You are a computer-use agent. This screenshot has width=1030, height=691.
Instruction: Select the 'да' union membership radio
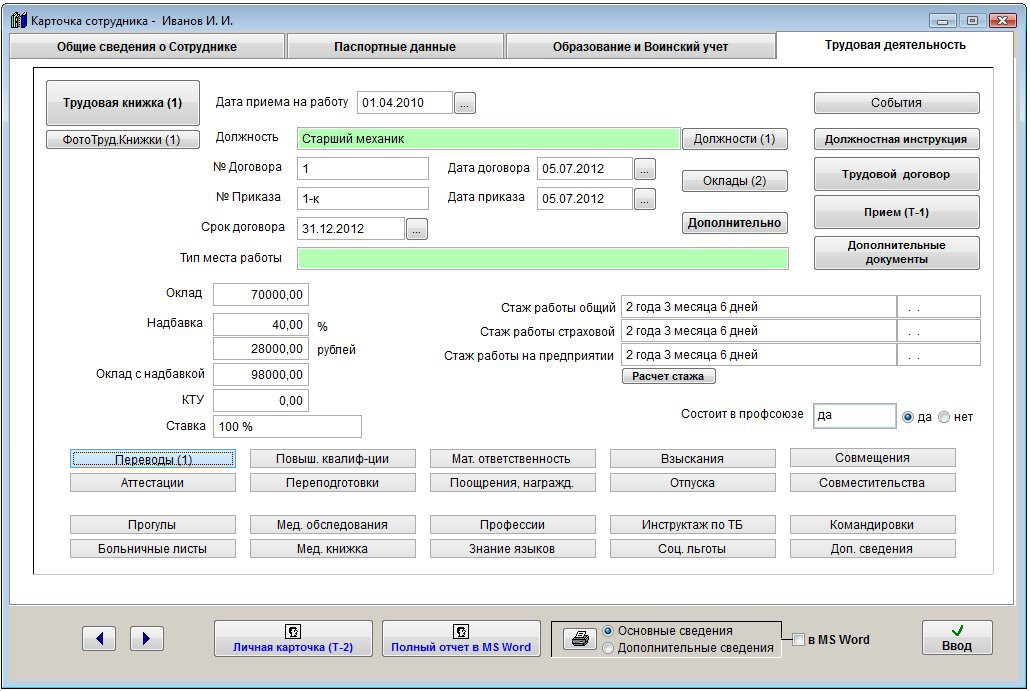908,417
